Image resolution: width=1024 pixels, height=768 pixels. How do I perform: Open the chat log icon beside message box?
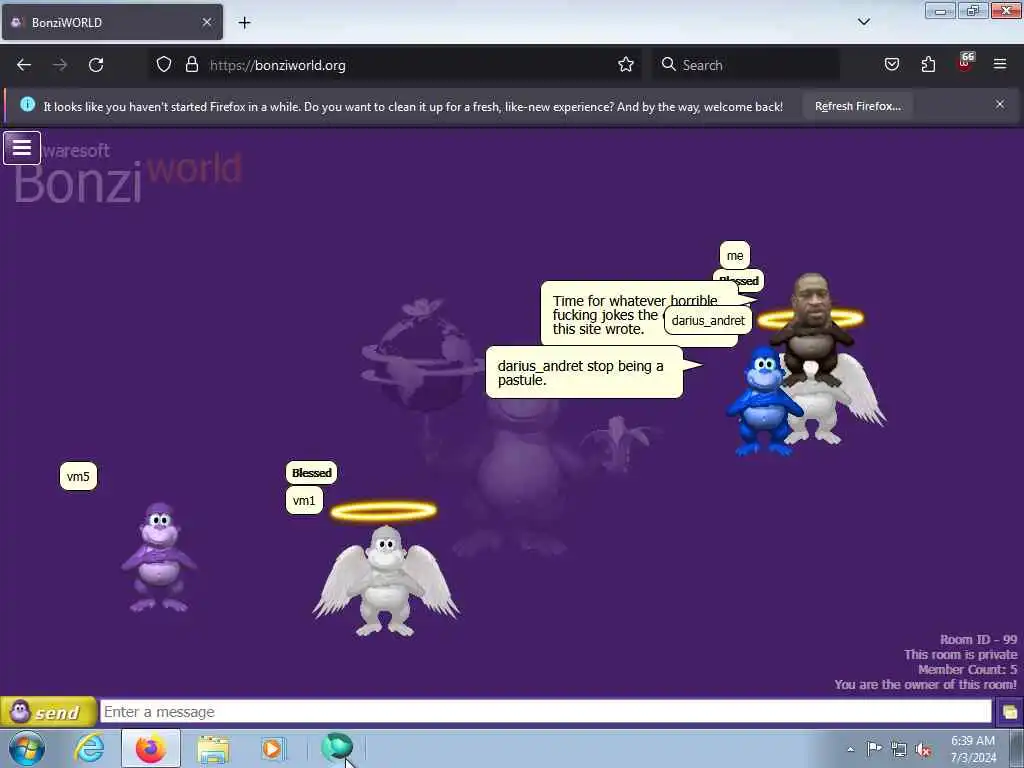coord(1009,712)
